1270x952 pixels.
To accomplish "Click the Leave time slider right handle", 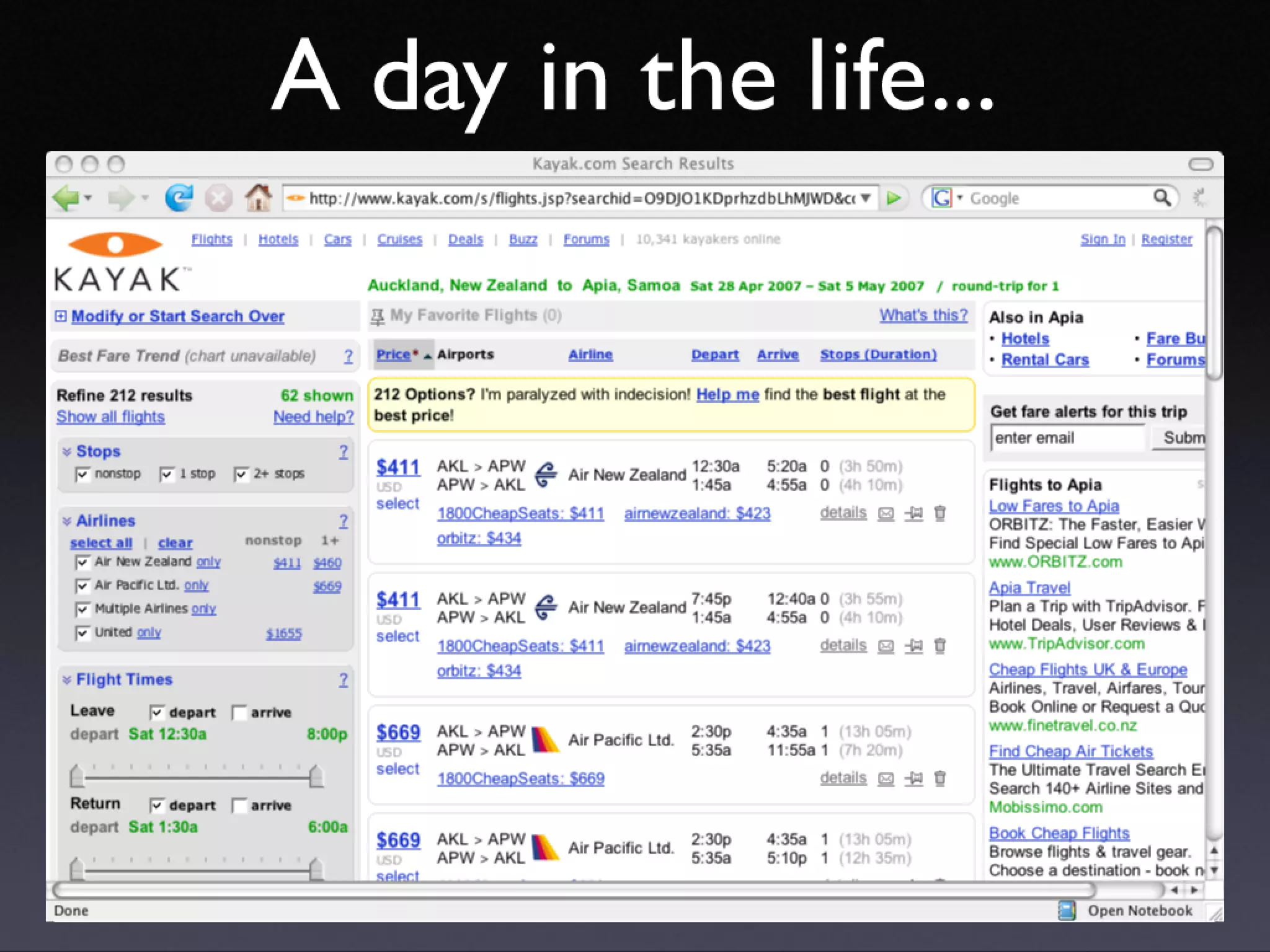I will tap(316, 776).
